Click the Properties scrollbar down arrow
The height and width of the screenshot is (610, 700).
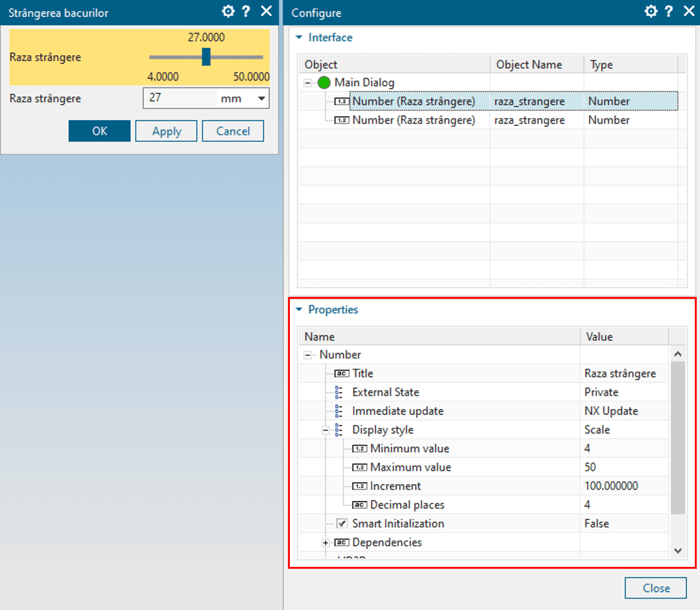[x=678, y=551]
